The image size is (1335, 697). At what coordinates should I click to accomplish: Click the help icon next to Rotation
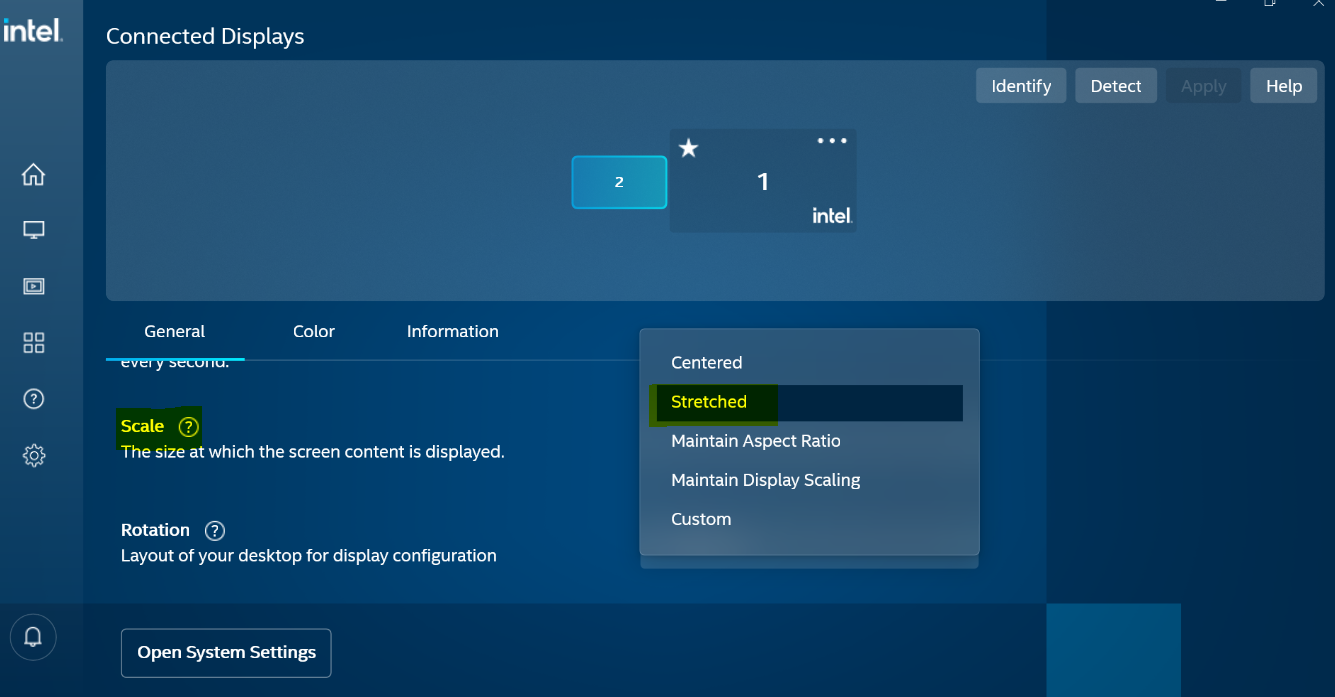point(214,531)
